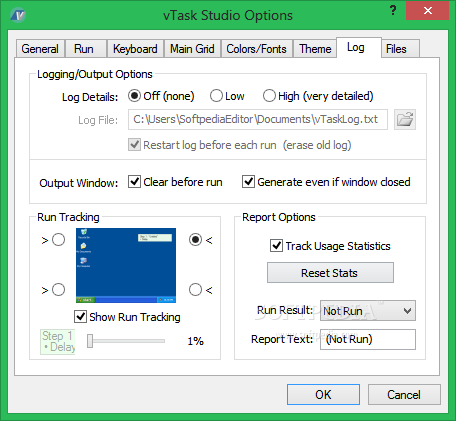456x421 pixels.
Task: Uncheck Clear before run checkbox
Action: pyautogui.click(x=175, y=182)
